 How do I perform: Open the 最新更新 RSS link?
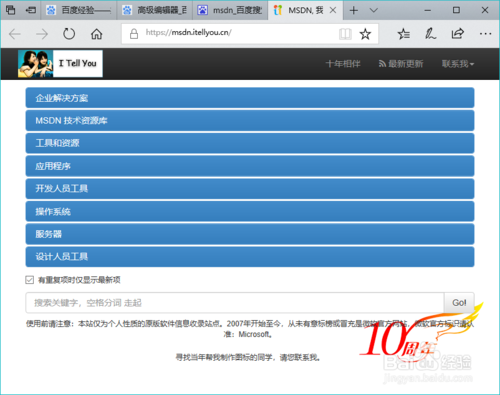pos(401,64)
